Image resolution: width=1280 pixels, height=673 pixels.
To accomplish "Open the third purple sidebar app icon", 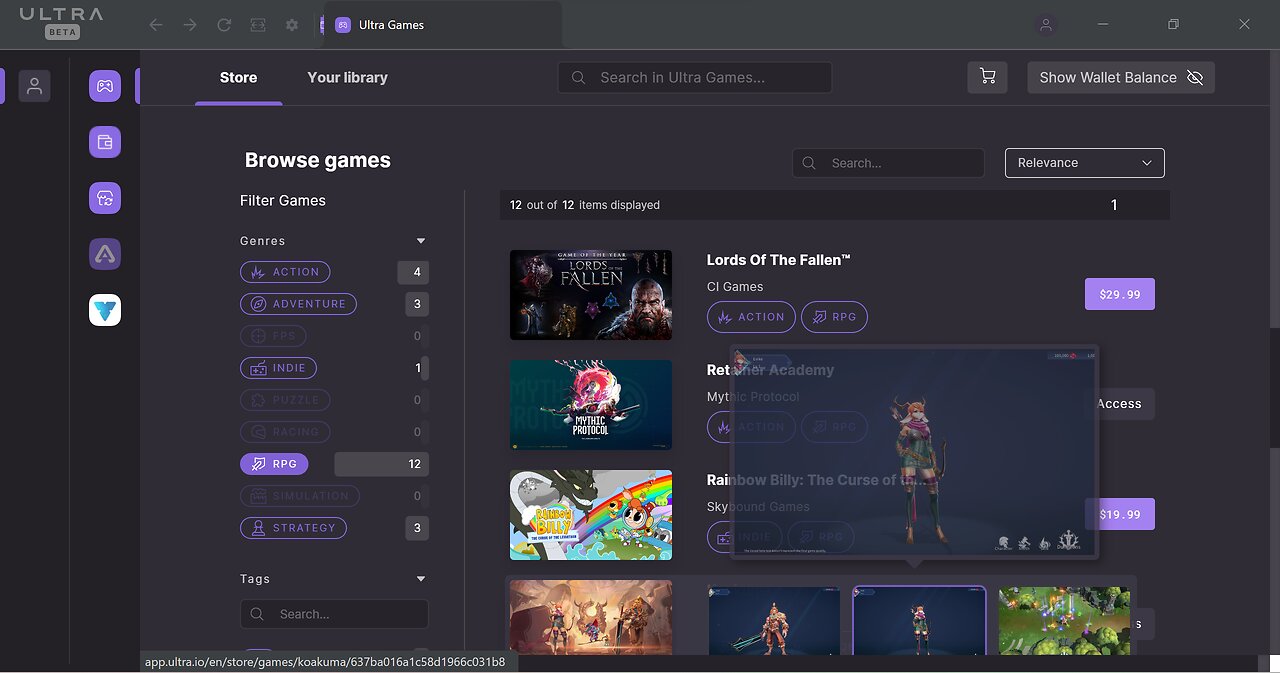I will pos(105,198).
